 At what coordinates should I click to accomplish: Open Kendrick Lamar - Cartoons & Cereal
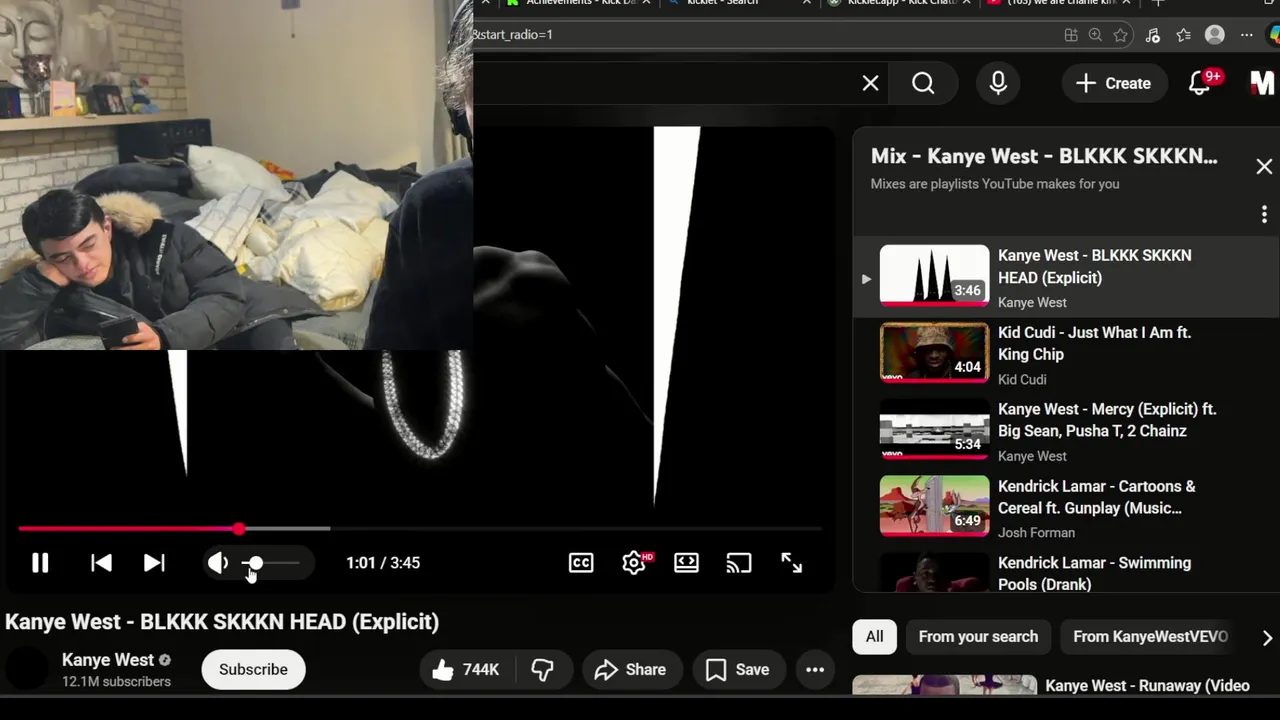(x=1065, y=509)
